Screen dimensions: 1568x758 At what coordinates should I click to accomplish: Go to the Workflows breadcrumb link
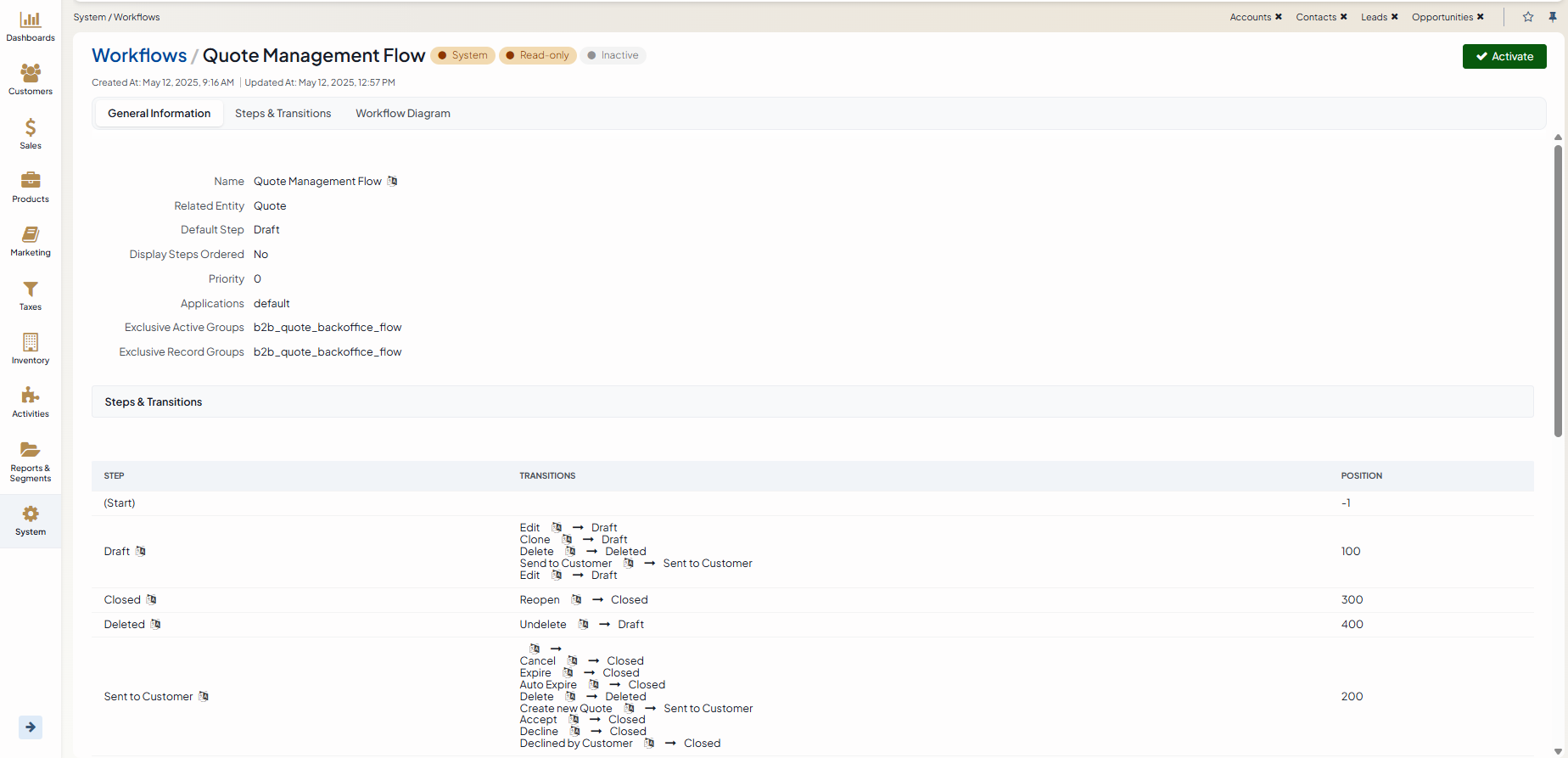click(x=139, y=56)
